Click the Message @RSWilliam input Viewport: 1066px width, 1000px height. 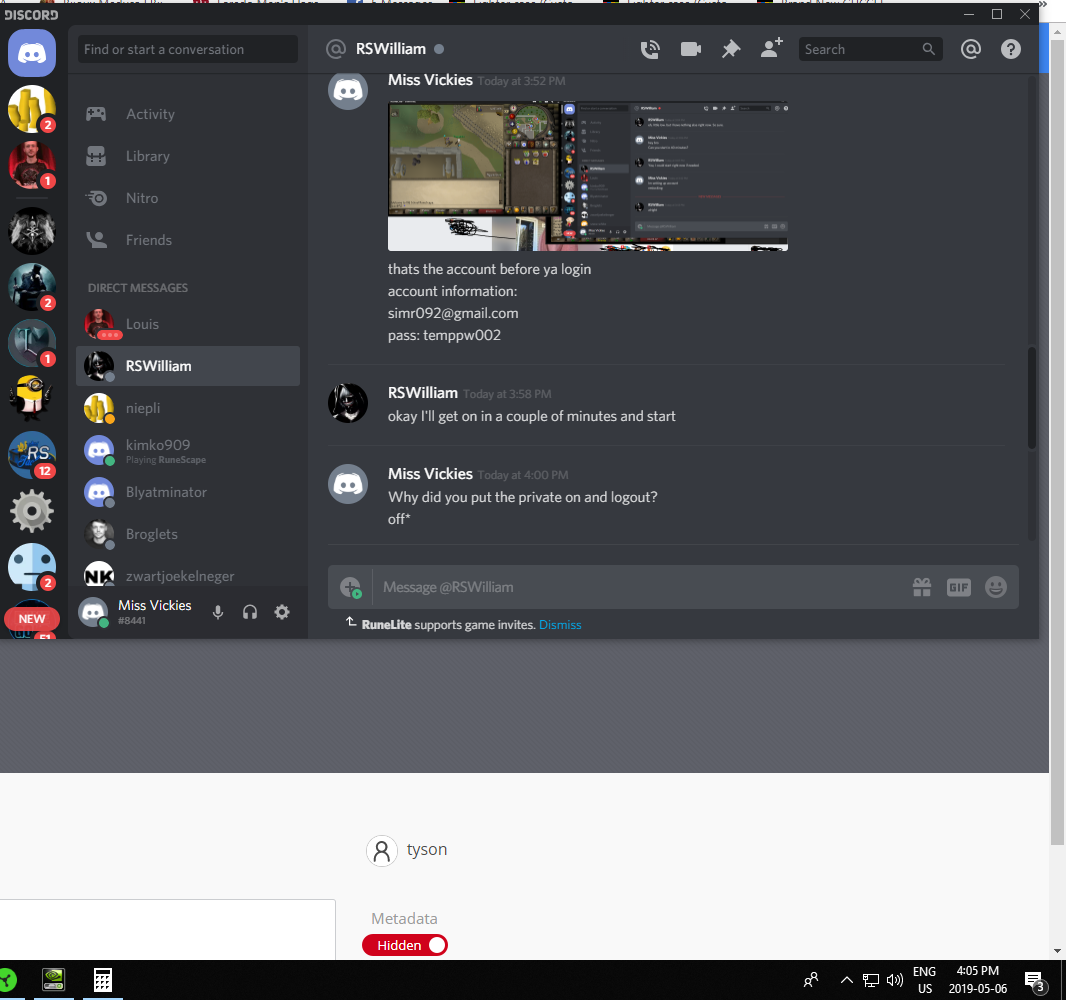point(639,587)
